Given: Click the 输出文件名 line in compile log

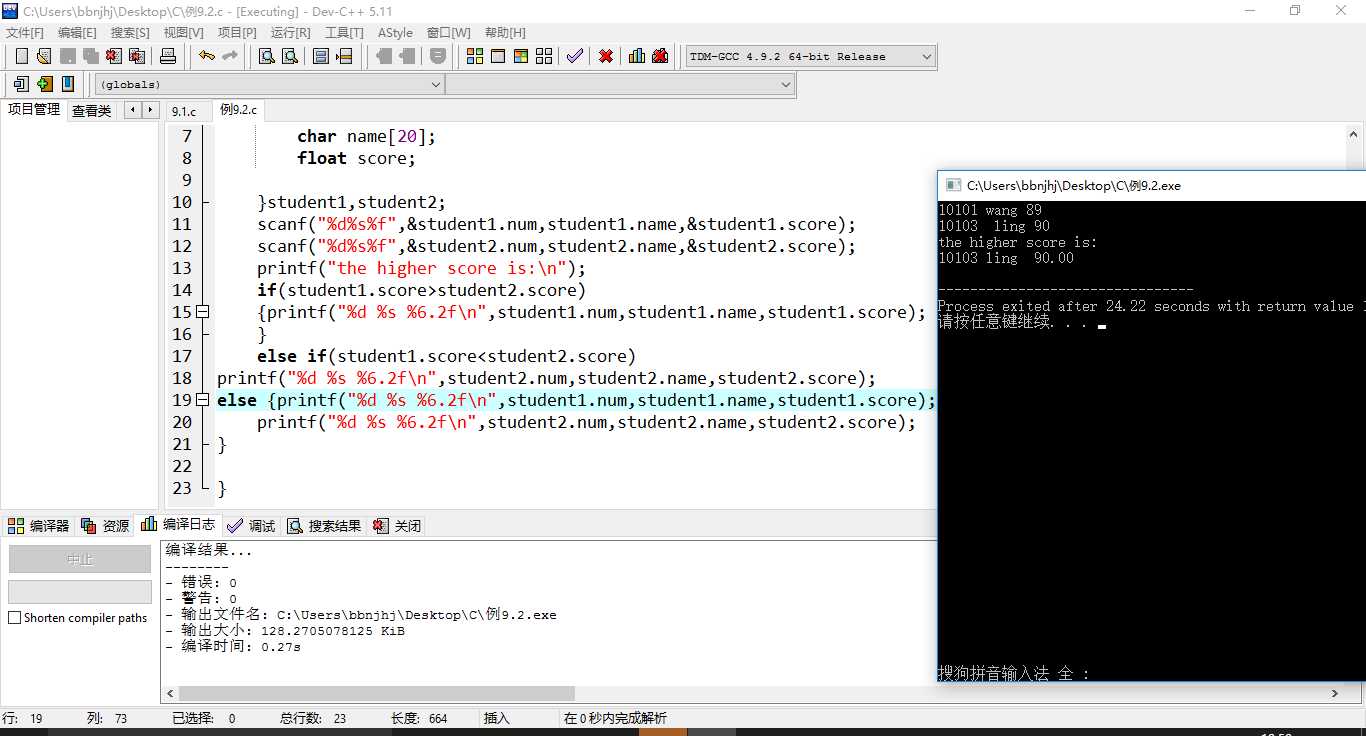Looking at the screenshot, I should coord(361,615).
